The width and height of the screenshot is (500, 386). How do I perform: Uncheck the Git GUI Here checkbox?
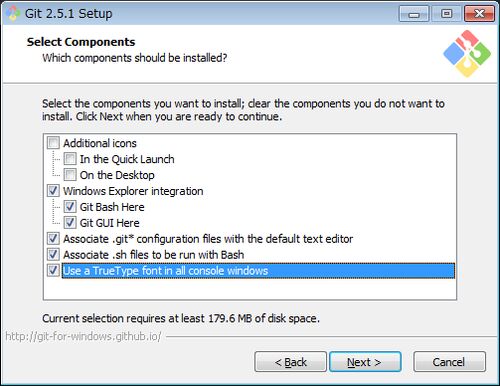[x=70, y=223]
